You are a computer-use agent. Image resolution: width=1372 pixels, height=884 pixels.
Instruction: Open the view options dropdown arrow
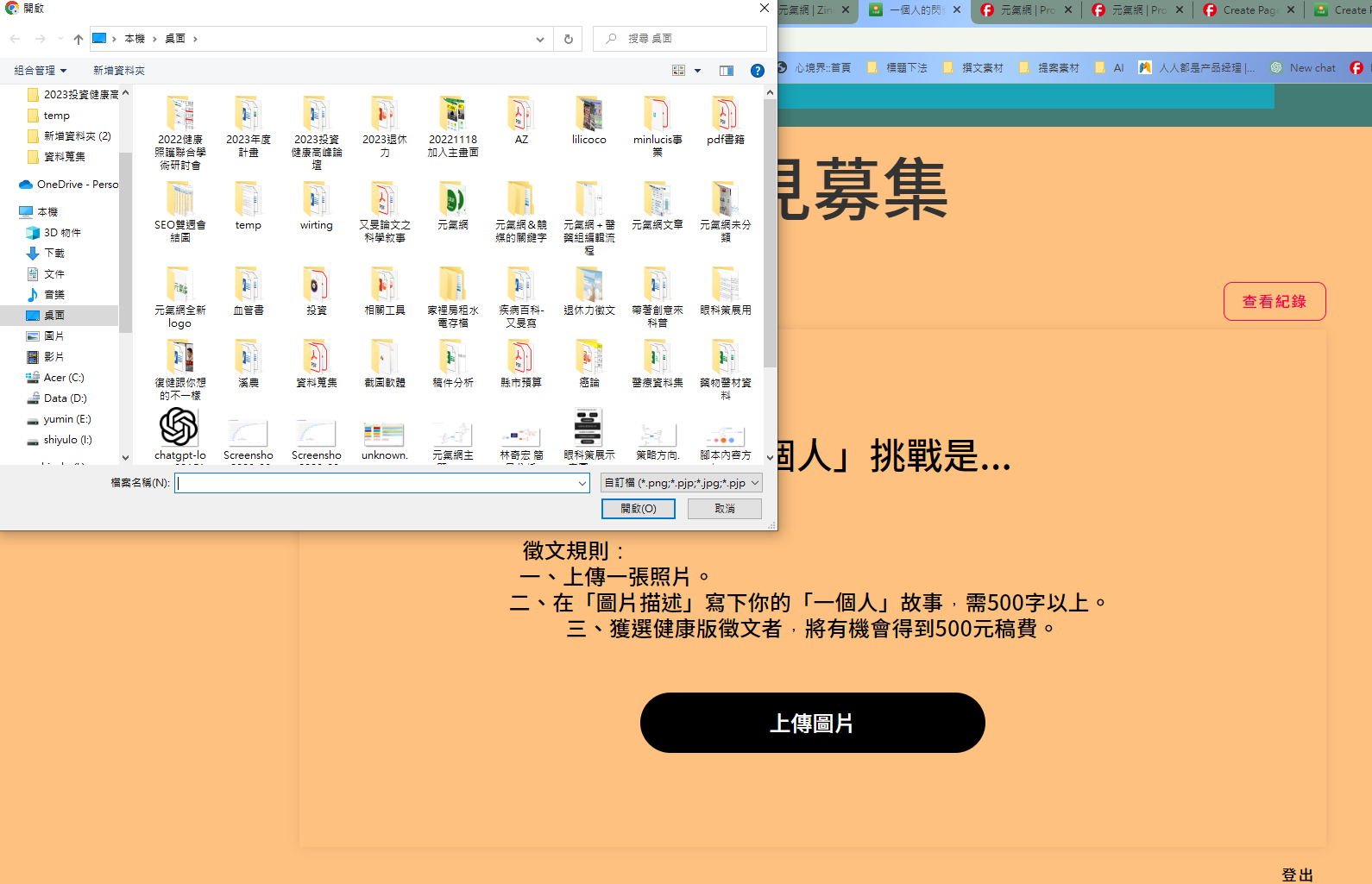[x=697, y=71]
